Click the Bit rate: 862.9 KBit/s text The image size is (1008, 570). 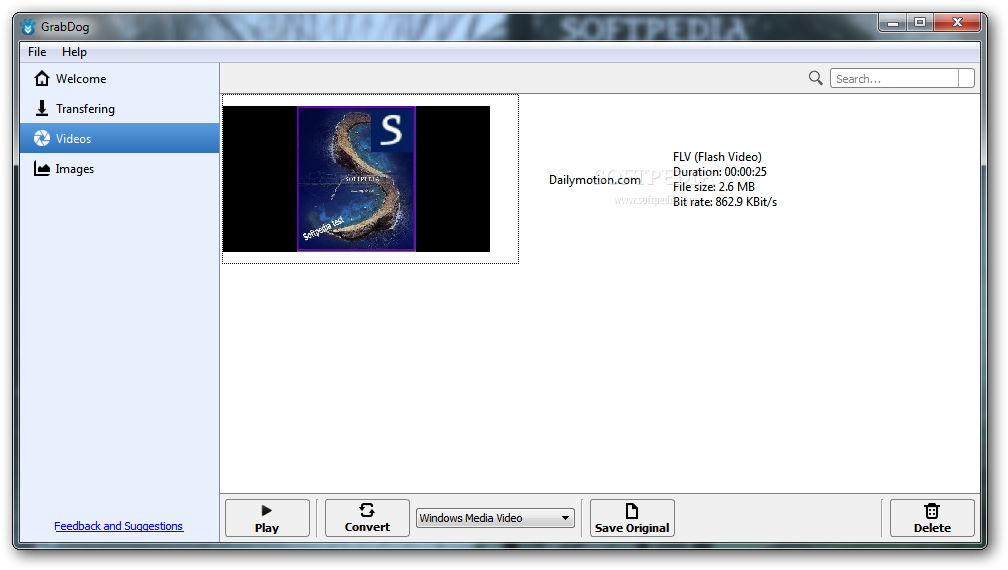(x=724, y=202)
